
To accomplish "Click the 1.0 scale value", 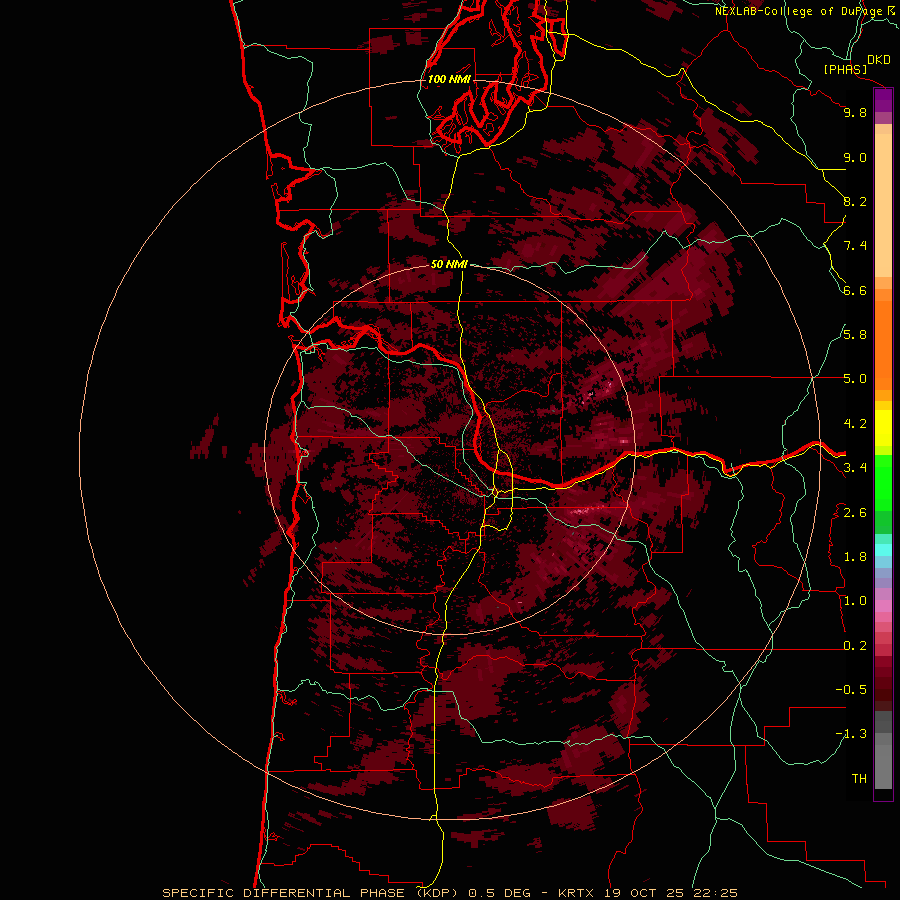I will [x=855, y=601].
